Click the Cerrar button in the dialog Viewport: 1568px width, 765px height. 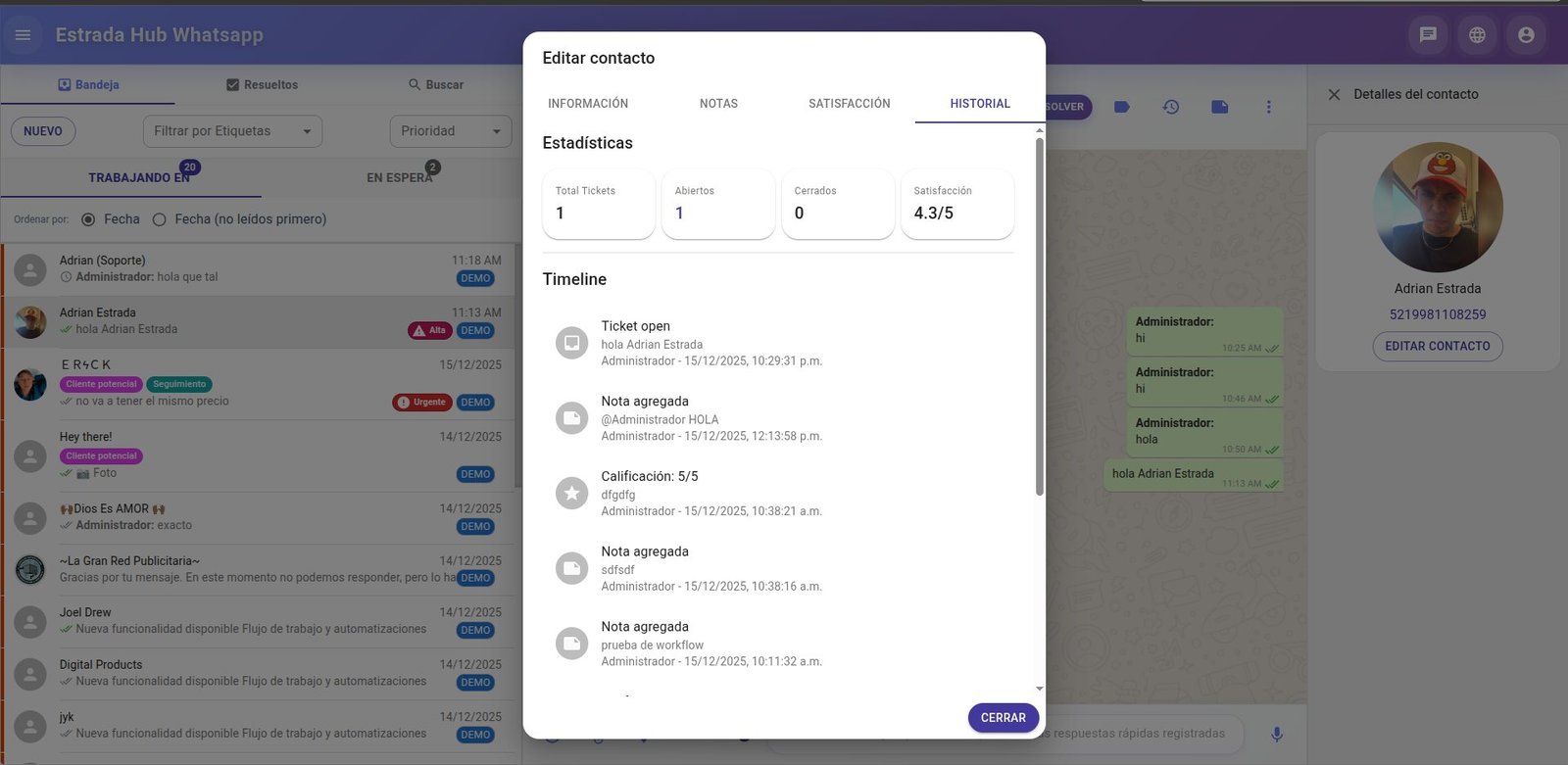coord(1004,718)
